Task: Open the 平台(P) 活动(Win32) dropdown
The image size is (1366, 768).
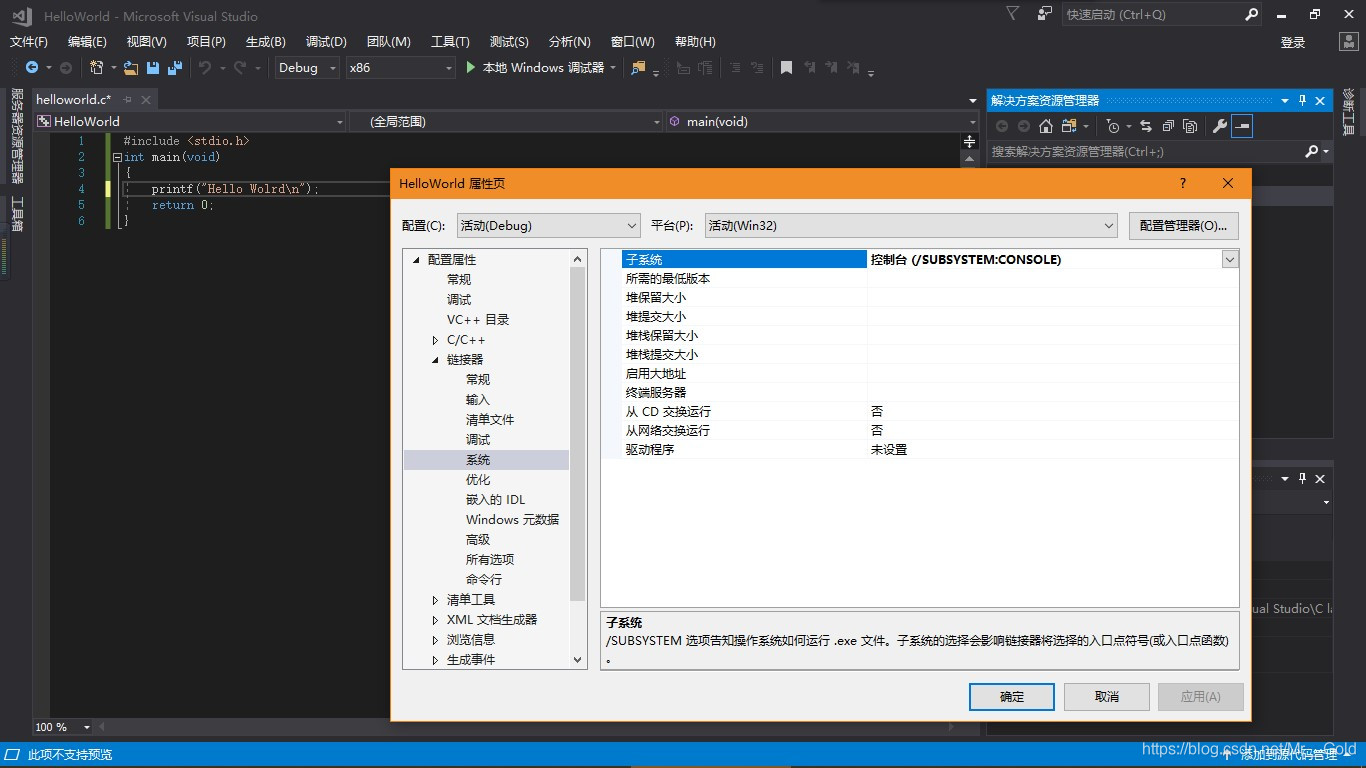Action: click(911, 225)
